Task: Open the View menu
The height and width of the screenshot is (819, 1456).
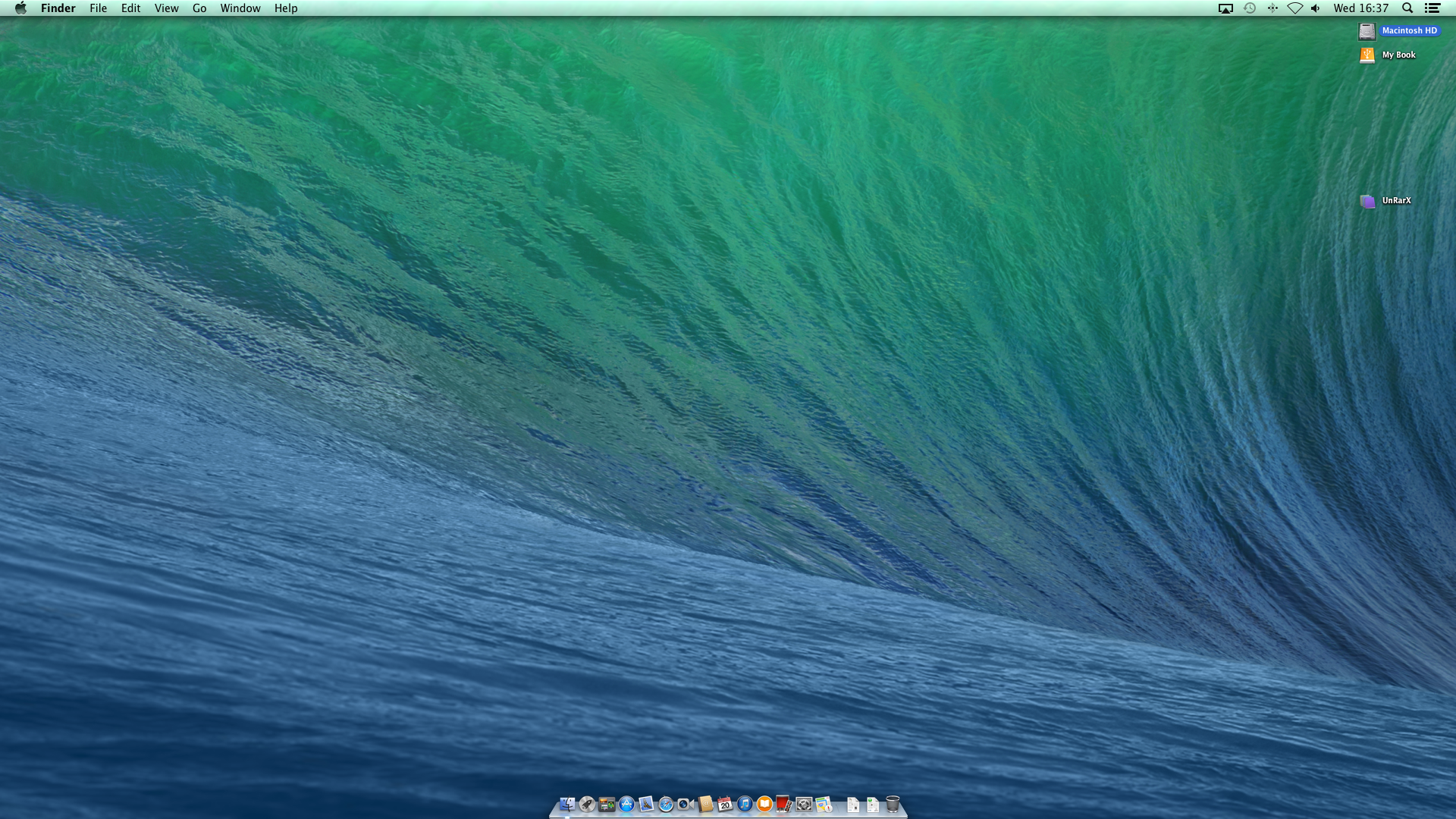Action: click(x=166, y=8)
